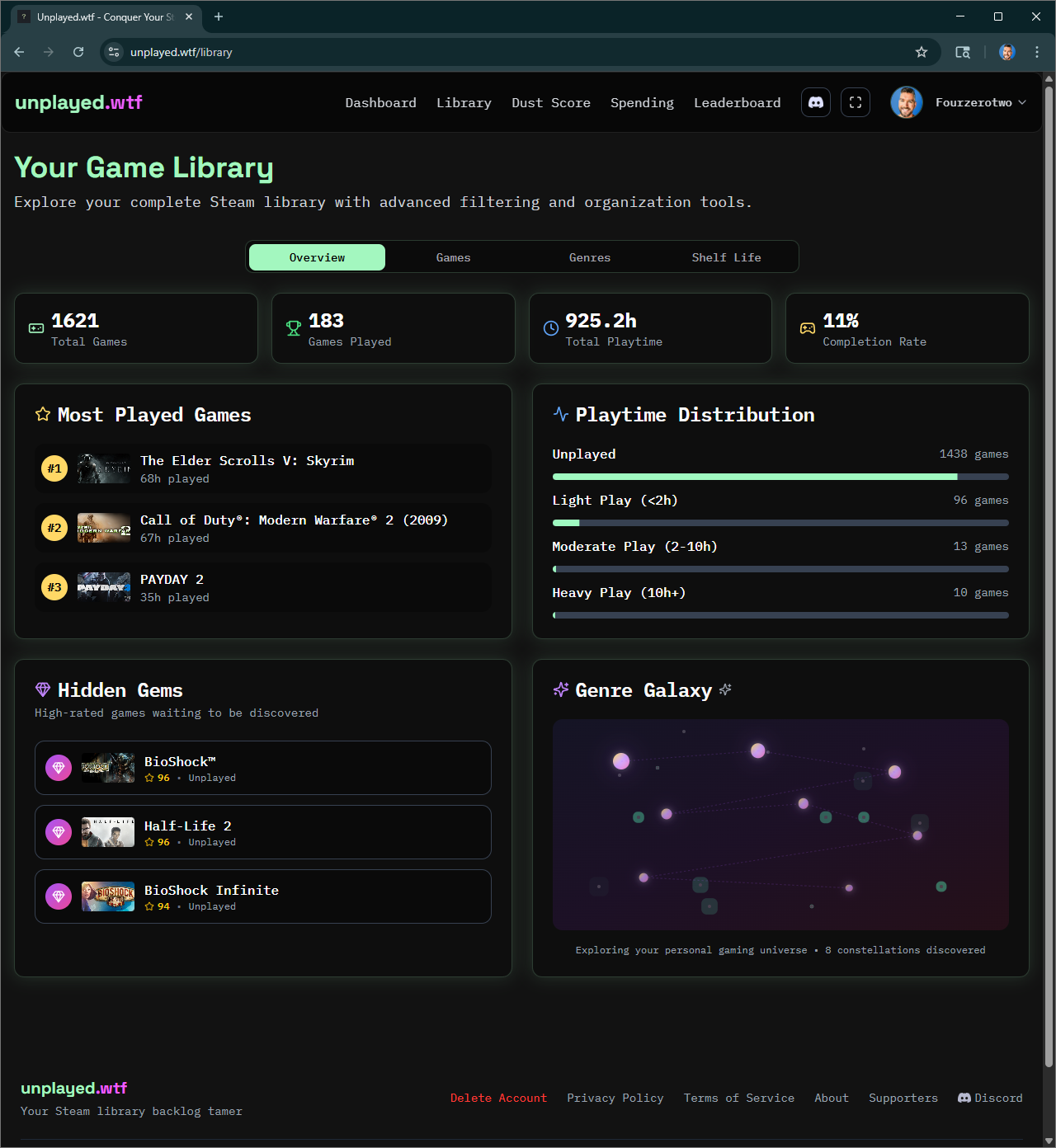
Task: Click the Heavy Play (10h+) progress bar
Action: 780,615
